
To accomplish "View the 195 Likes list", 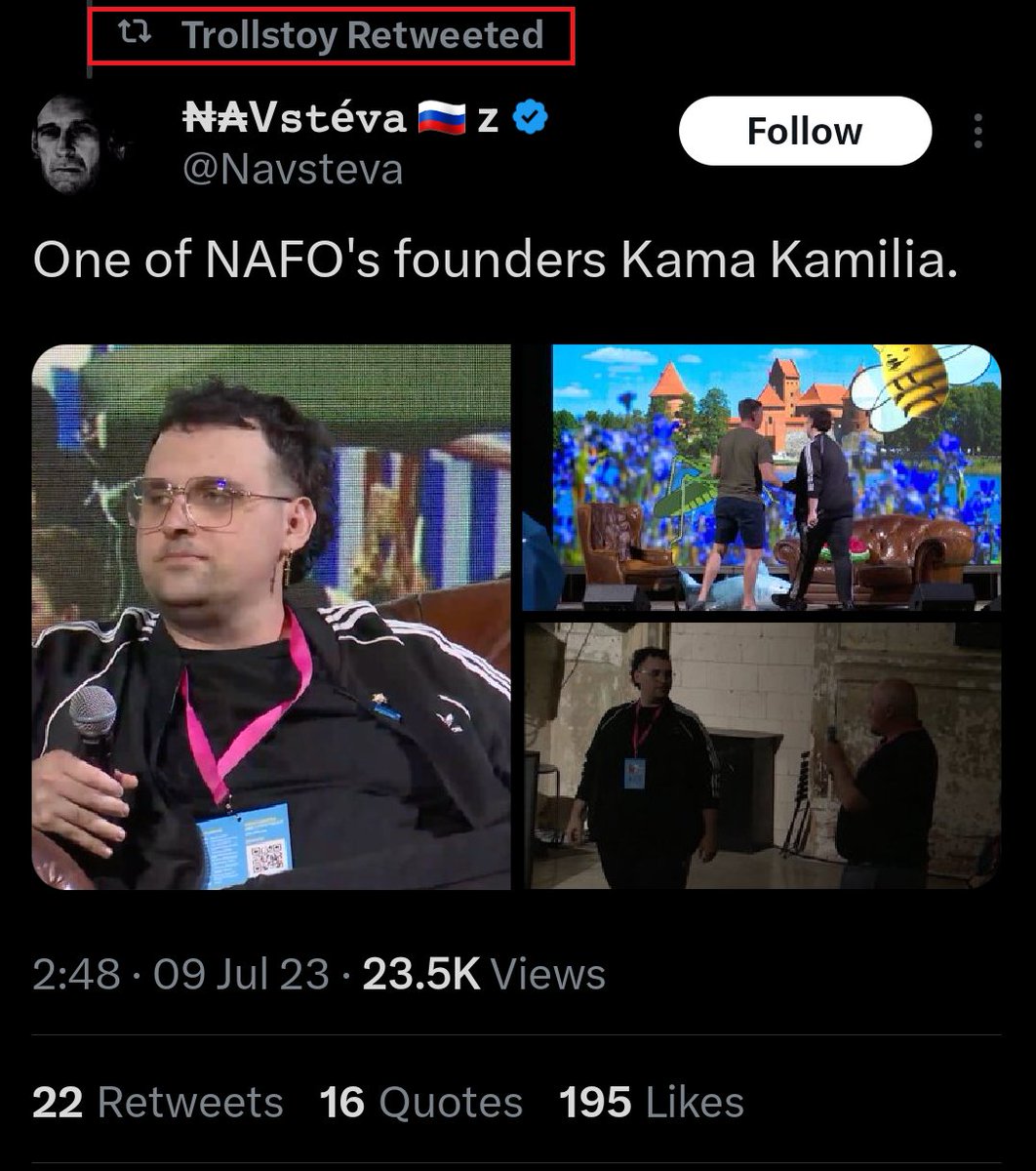I will click(x=652, y=1103).
